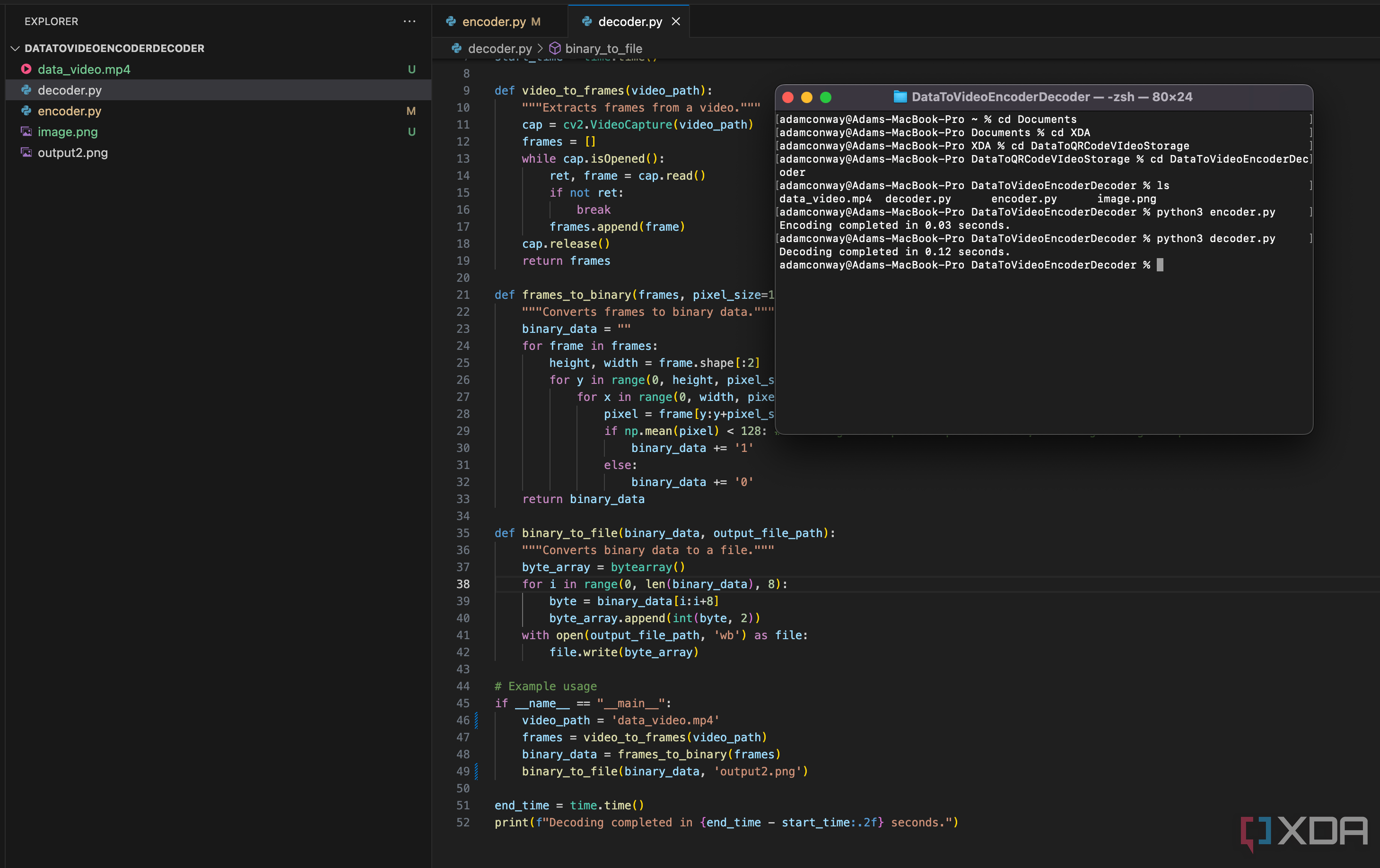Click 'byte_array = bytearray()' on line 37

(x=603, y=567)
